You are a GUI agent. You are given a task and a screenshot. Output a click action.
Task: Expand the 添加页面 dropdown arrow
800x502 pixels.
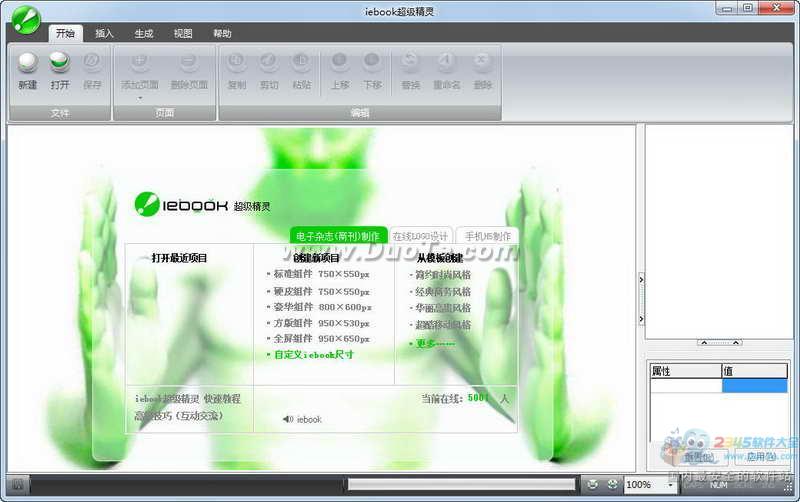click(x=139, y=98)
